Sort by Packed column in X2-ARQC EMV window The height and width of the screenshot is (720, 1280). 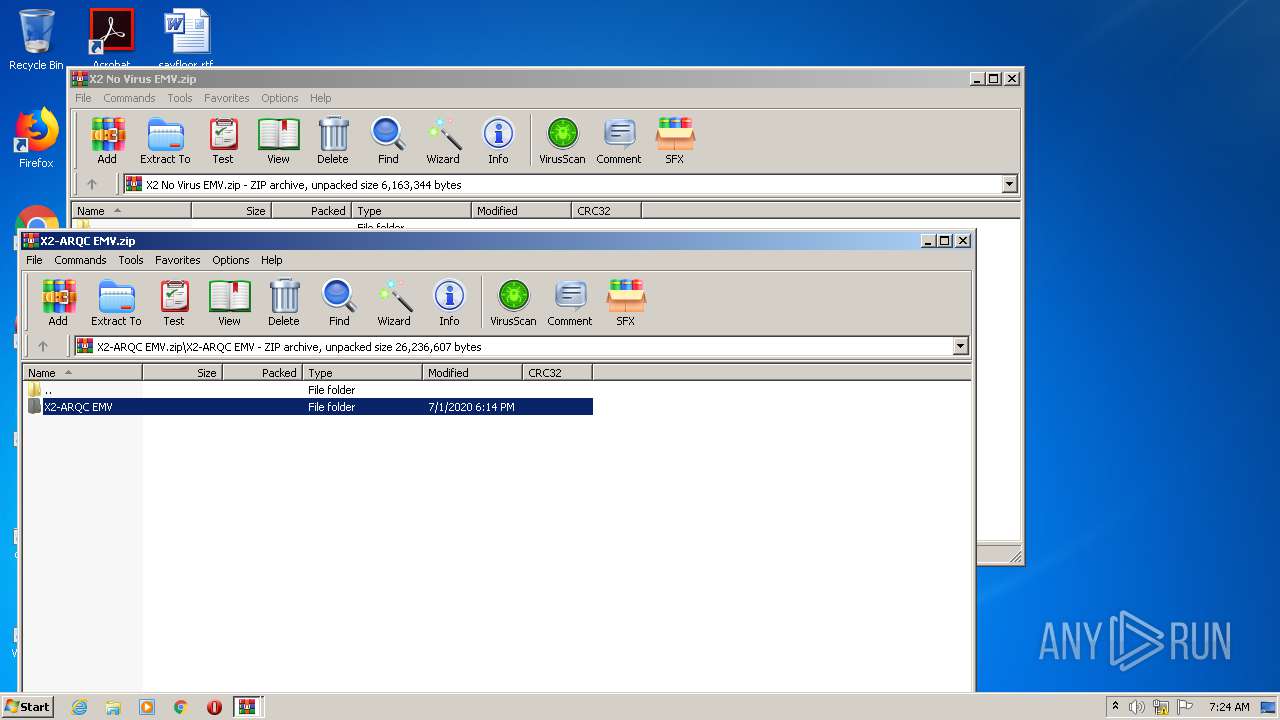262,373
